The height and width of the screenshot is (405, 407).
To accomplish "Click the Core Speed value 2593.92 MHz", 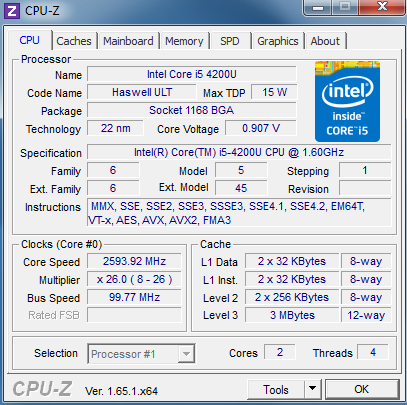I will [x=134, y=261].
